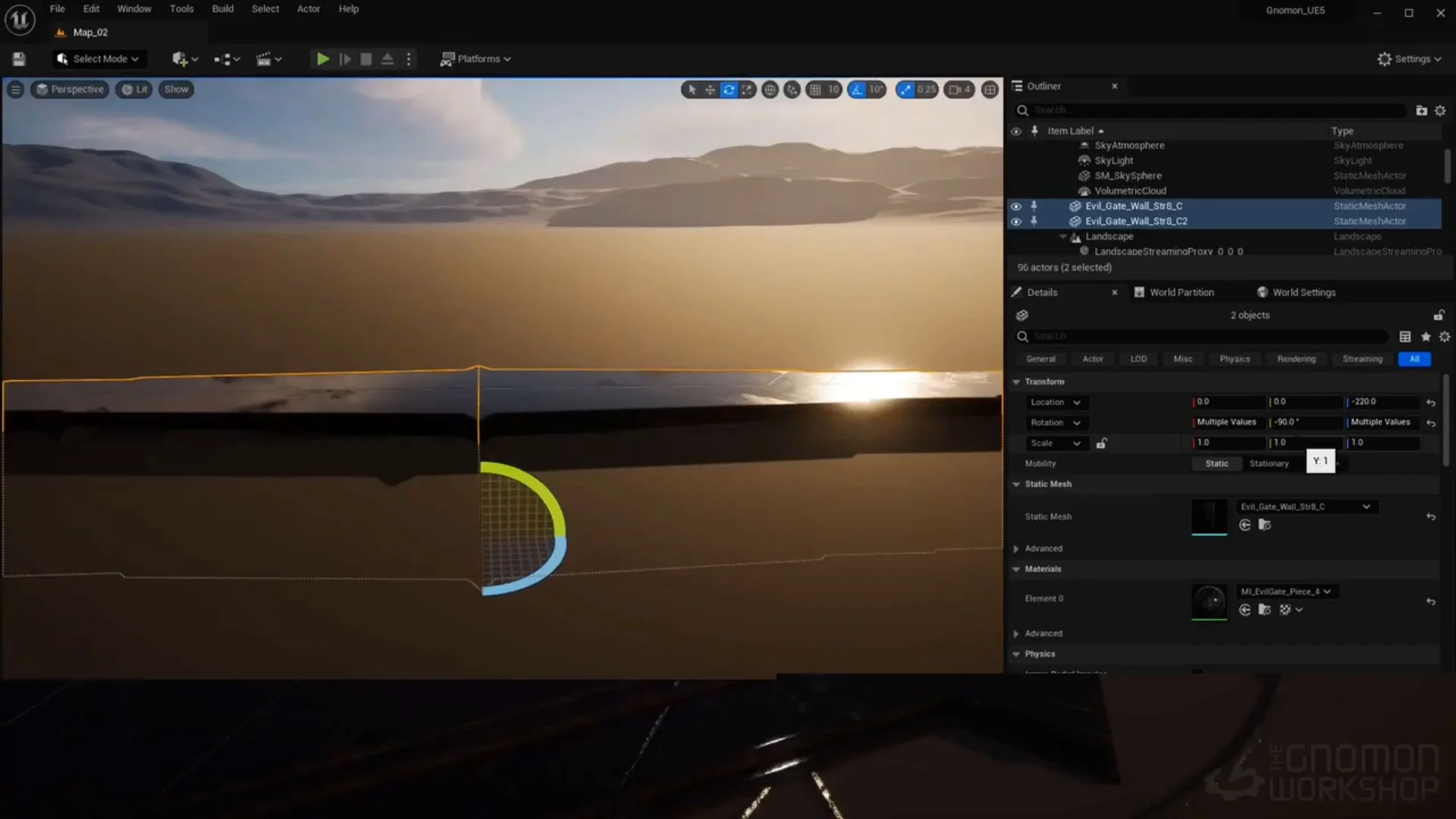Select the SkyLight actor in Outliner
Image resolution: width=1456 pixels, height=819 pixels.
1113,161
